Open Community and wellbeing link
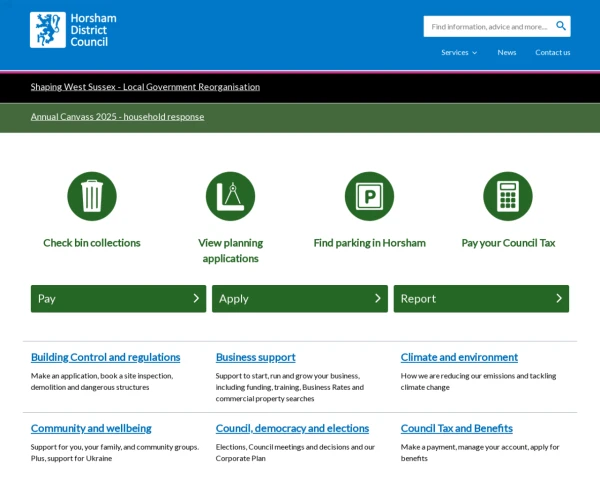Screen dimensions: 600x480 (x=91, y=428)
